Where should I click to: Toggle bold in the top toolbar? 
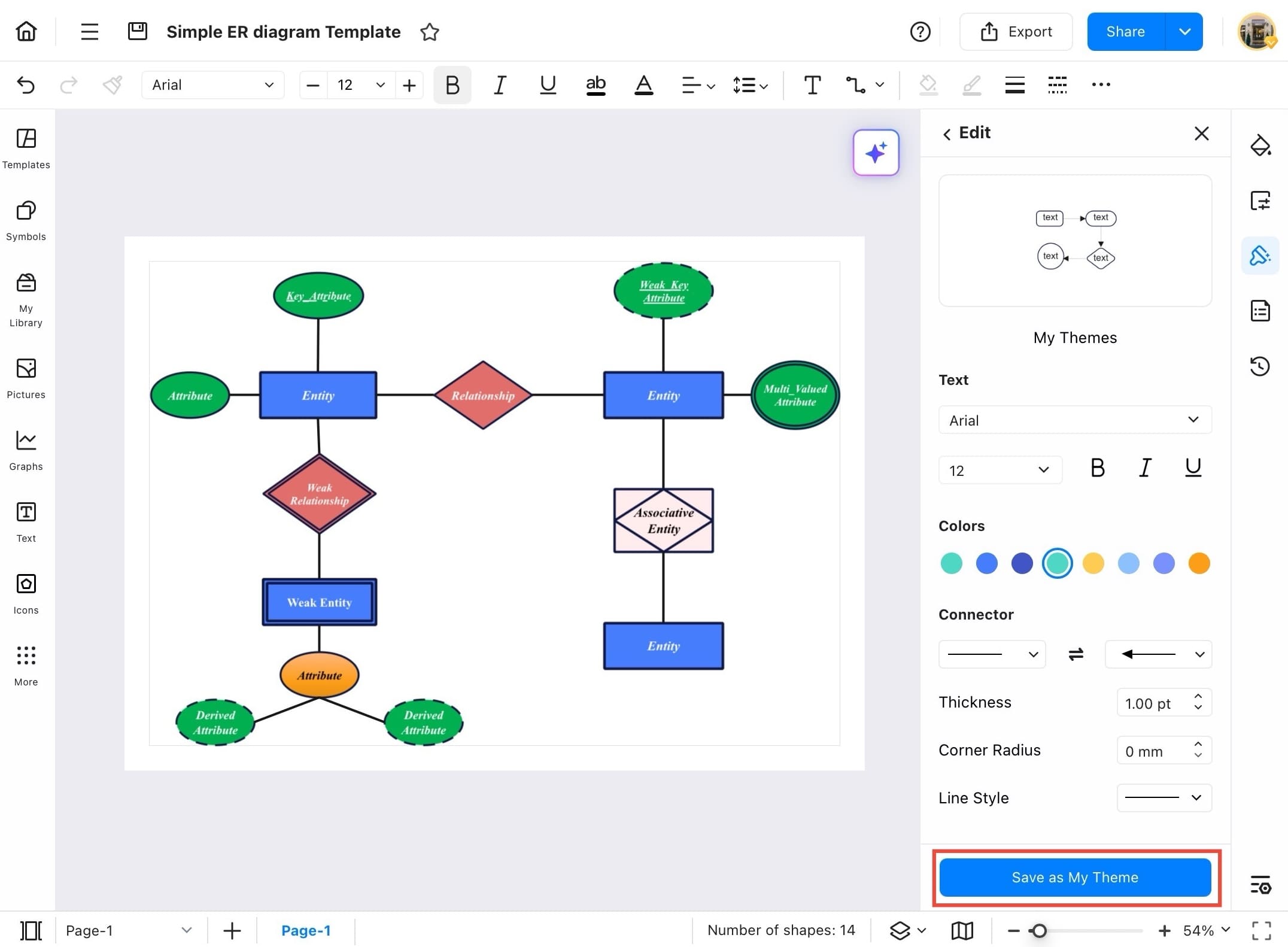pyautogui.click(x=452, y=85)
